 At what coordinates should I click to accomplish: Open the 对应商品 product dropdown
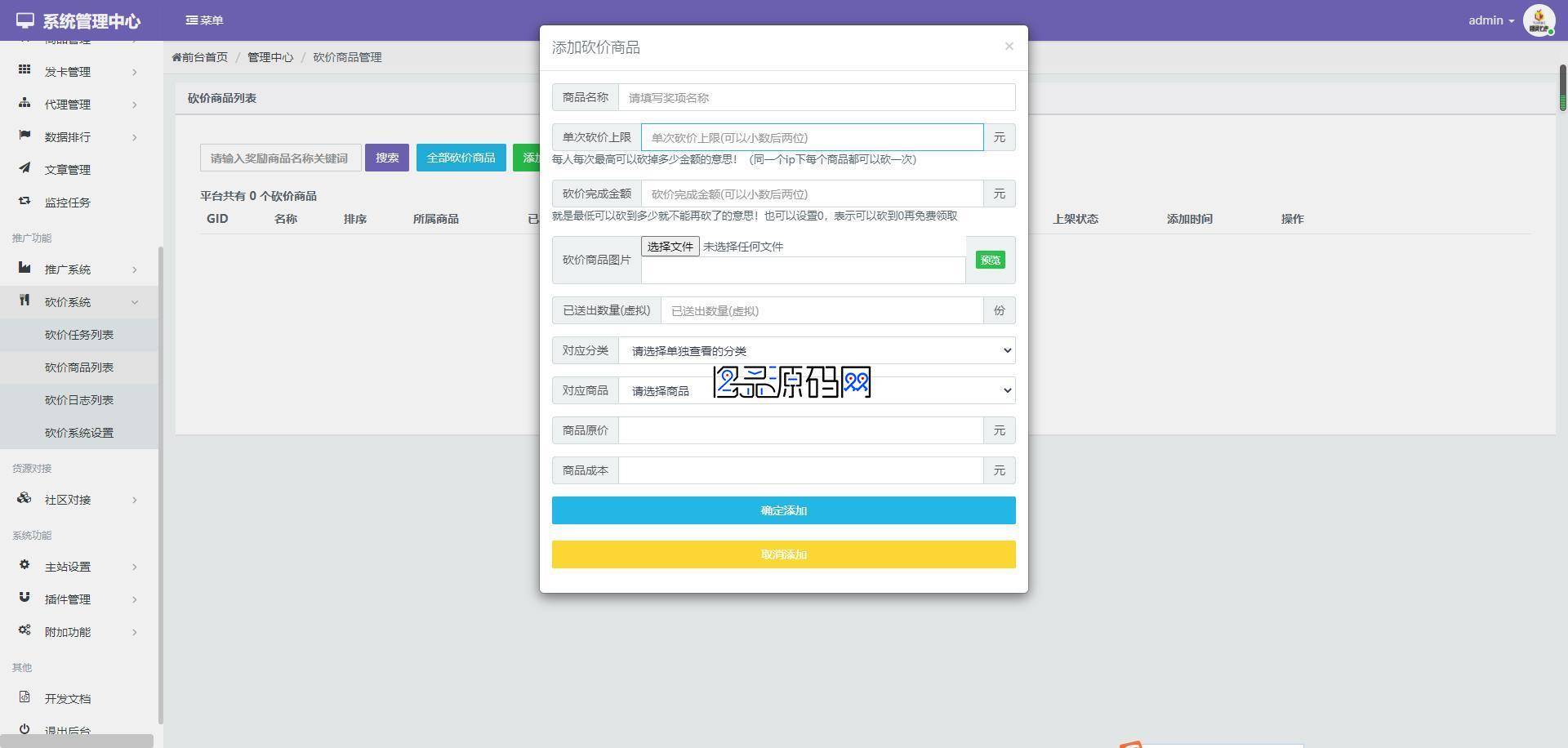pyautogui.click(x=817, y=390)
